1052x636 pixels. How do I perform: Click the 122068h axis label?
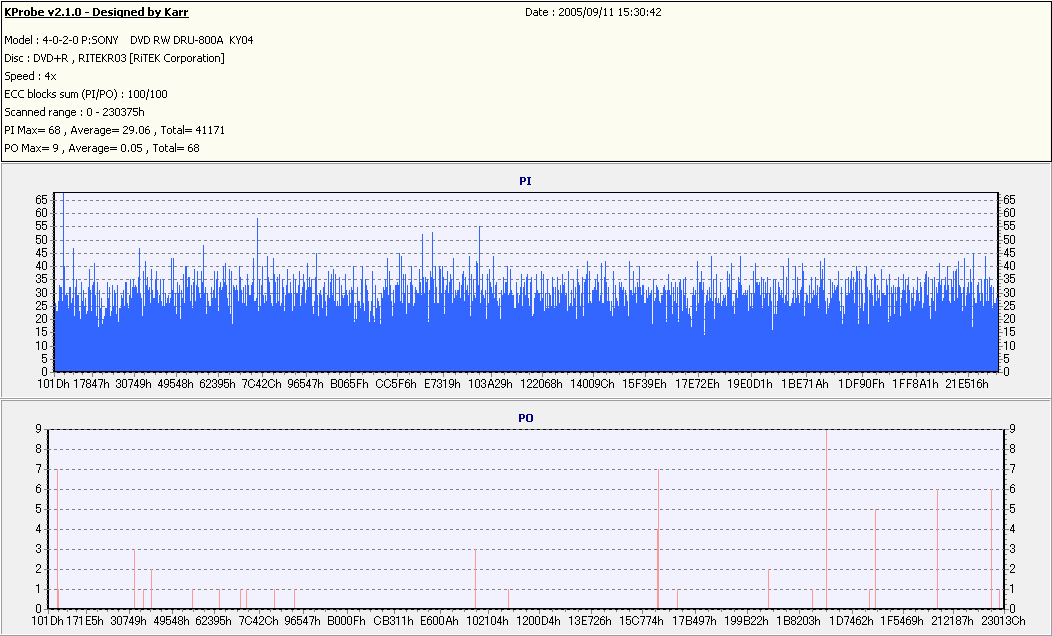[x=541, y=384]
